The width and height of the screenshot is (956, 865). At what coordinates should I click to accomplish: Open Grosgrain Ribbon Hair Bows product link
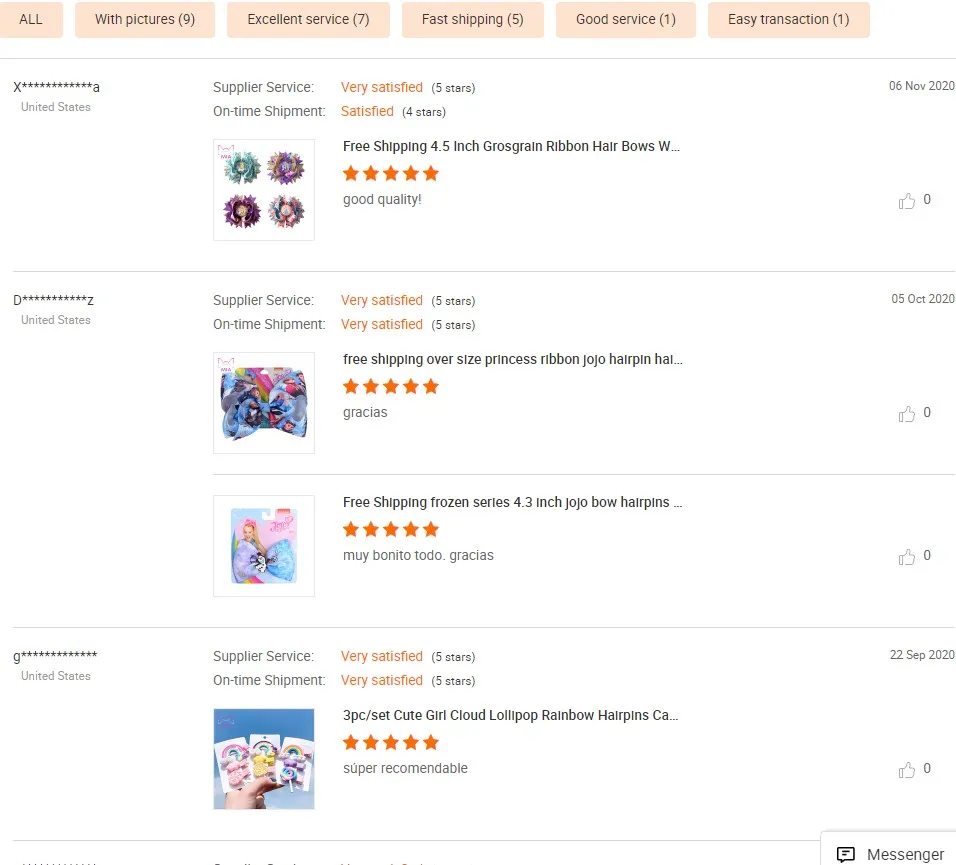[x=511, y=146]
